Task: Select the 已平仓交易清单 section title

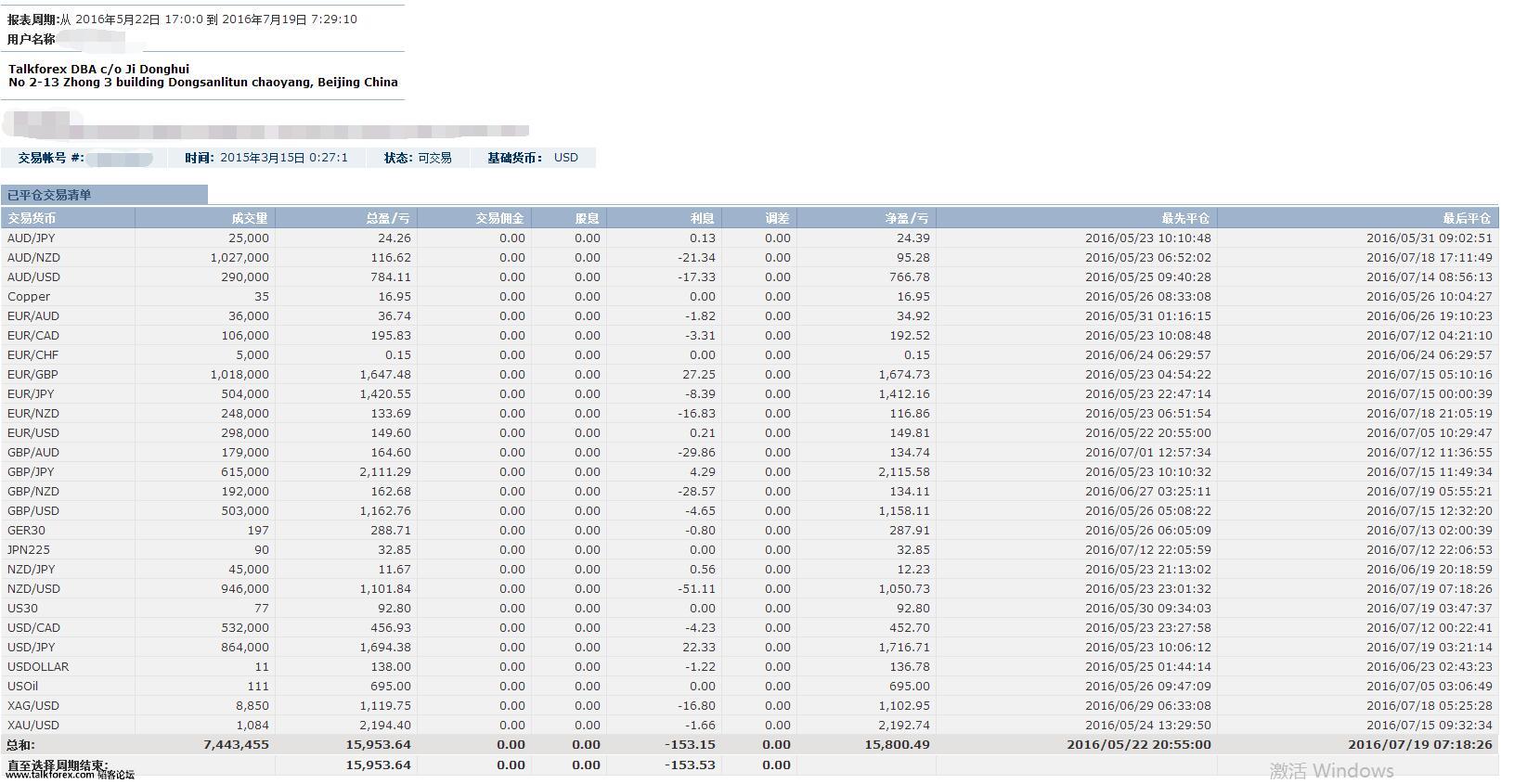Action: [49, 195]
